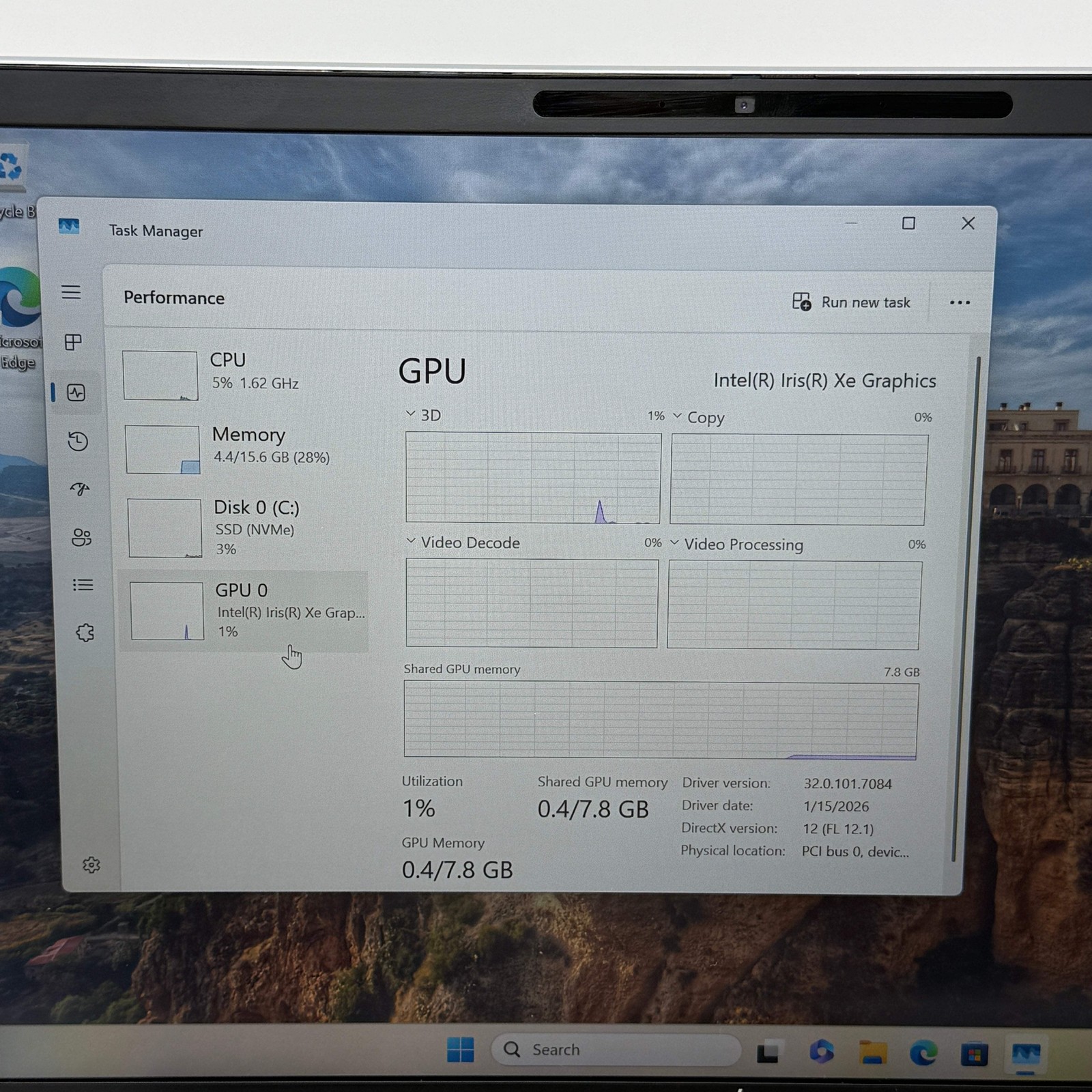Click the GPU 0 mini graph thumbnail

167,611
